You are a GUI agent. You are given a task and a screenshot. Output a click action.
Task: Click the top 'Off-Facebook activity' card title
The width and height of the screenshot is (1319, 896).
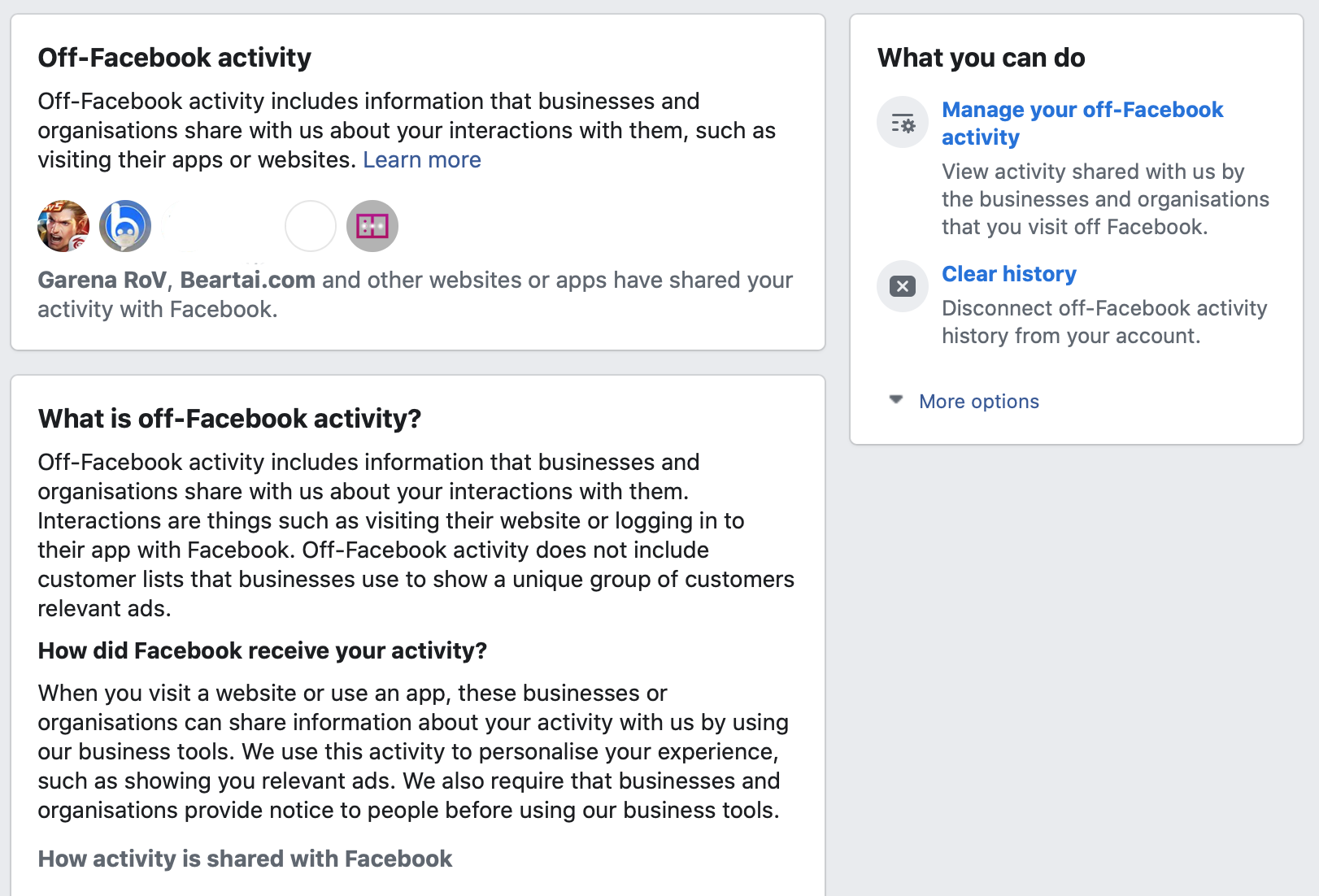(x=175, y=58)
